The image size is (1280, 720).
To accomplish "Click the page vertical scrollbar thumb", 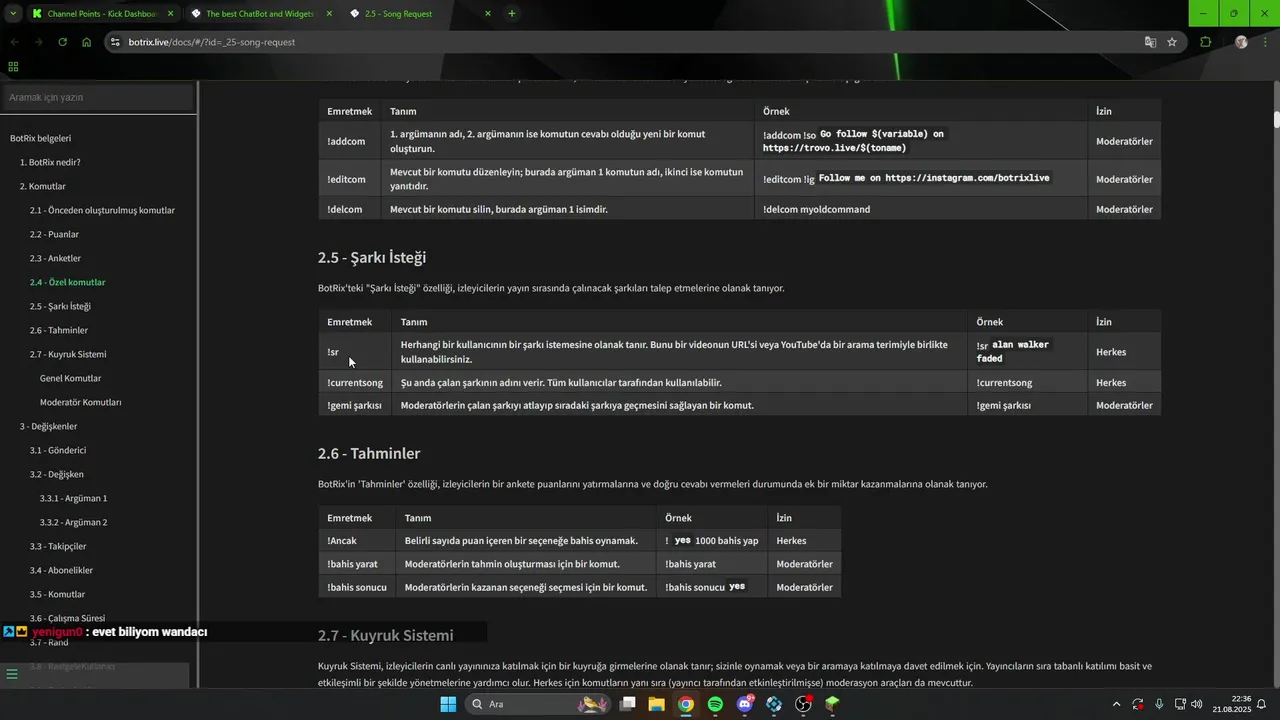I will tap(1276, 119).
